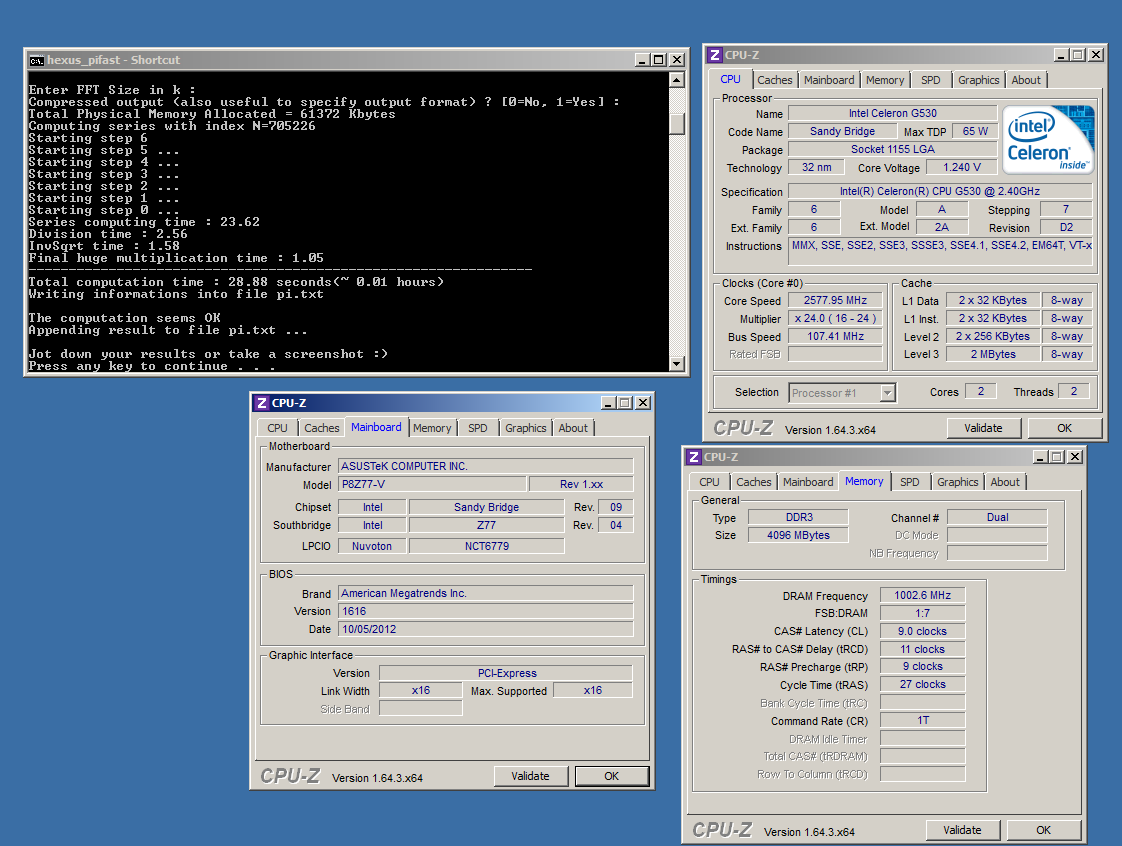
Task: Click Validate in the CPU tab window
Action: click(983, 428)
